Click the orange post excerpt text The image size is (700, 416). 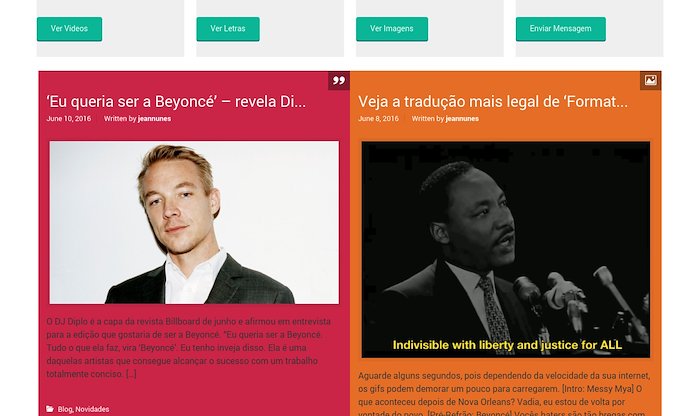[x=504, y=395]
